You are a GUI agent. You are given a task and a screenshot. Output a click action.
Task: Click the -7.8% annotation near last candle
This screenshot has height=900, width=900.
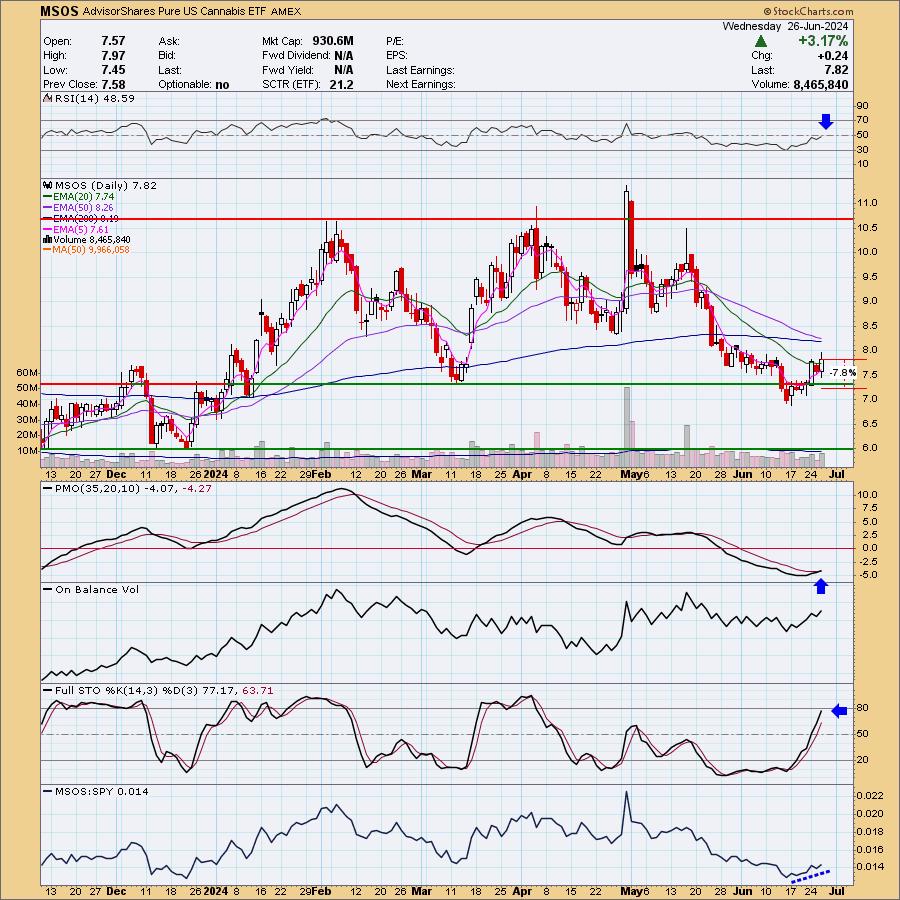(843, 373)
